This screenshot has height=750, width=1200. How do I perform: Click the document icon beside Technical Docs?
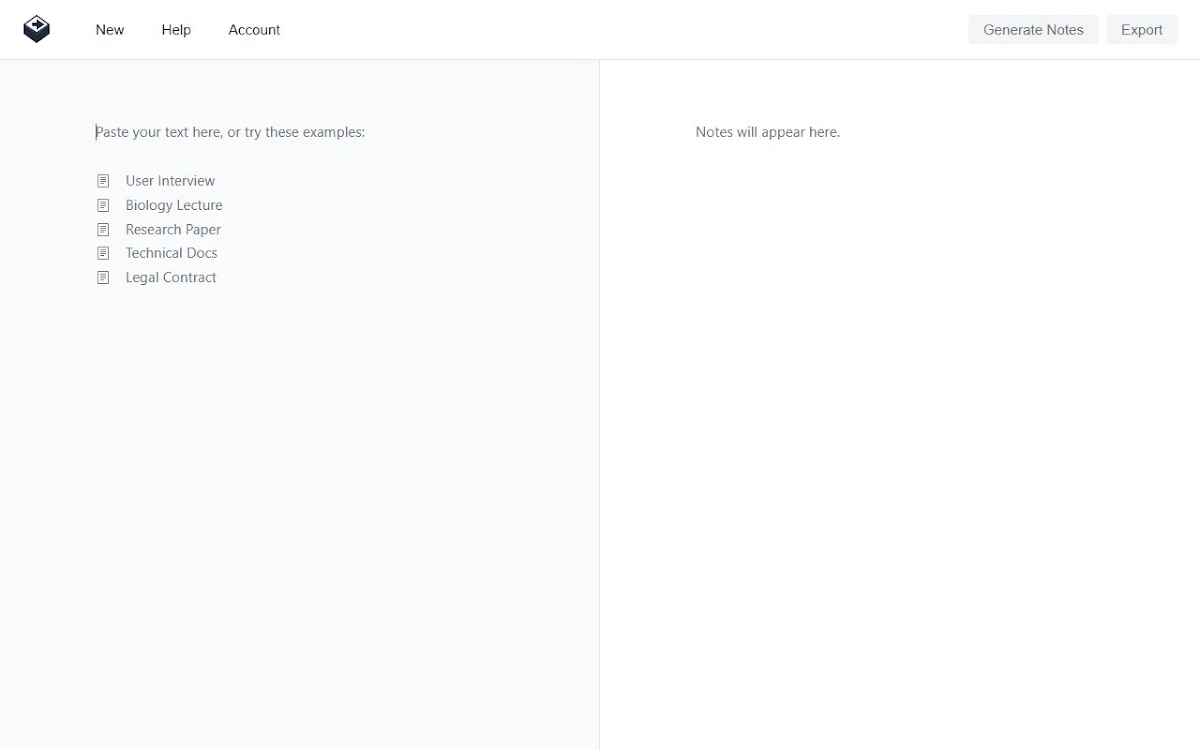[103, 253]
